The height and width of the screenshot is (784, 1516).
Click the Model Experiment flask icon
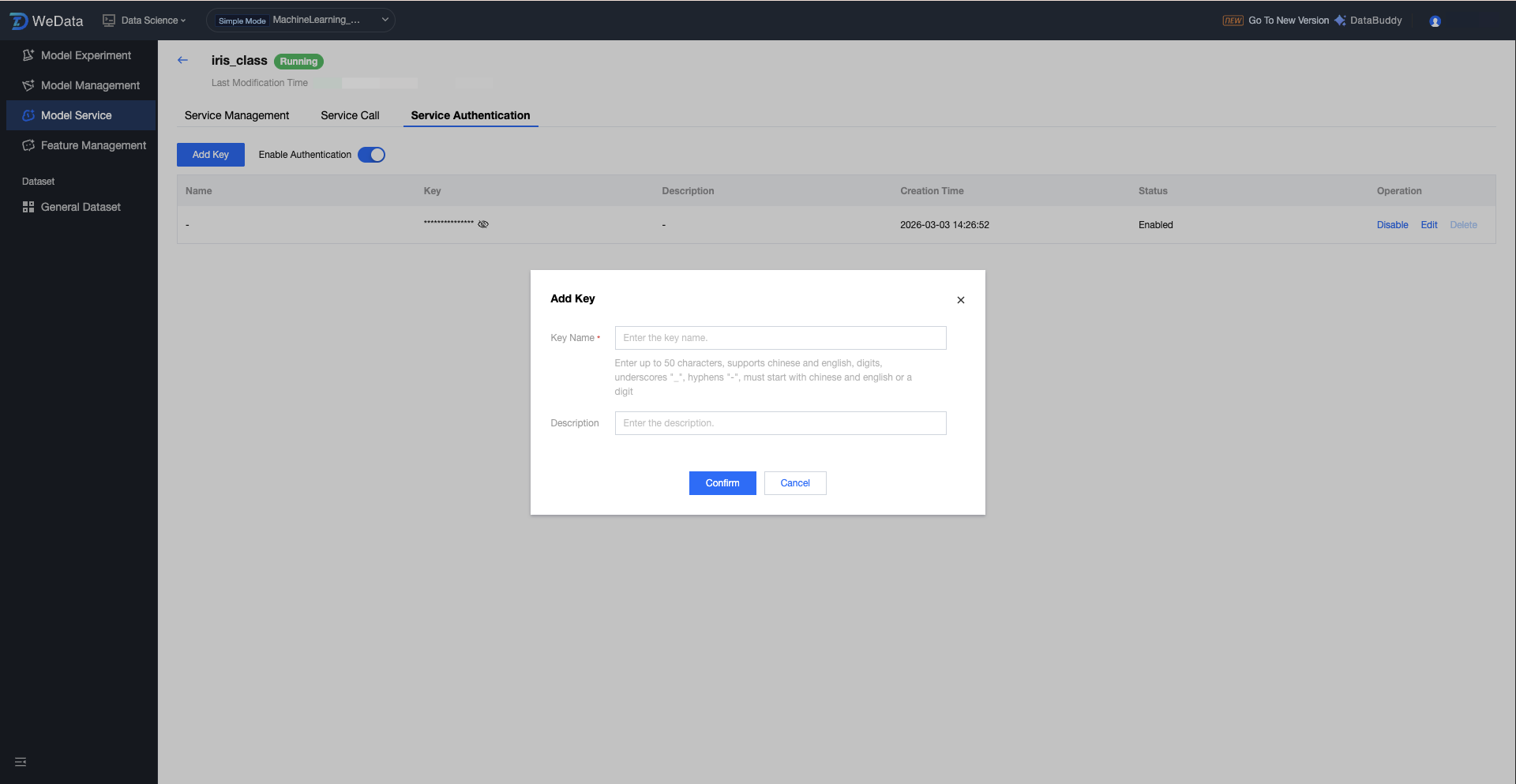click(x=28, y=55)
